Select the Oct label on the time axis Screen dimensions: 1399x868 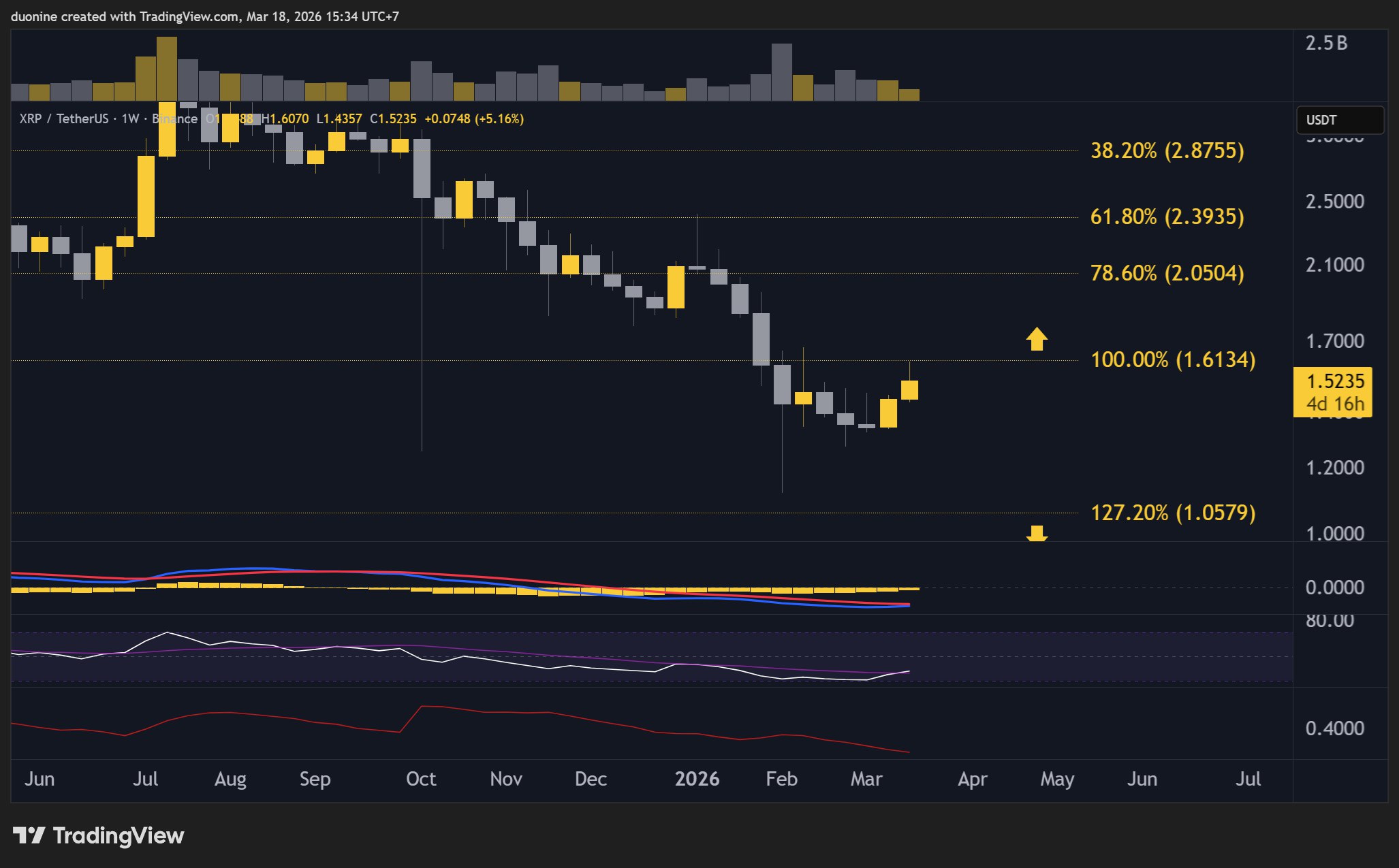click(421, 779)
